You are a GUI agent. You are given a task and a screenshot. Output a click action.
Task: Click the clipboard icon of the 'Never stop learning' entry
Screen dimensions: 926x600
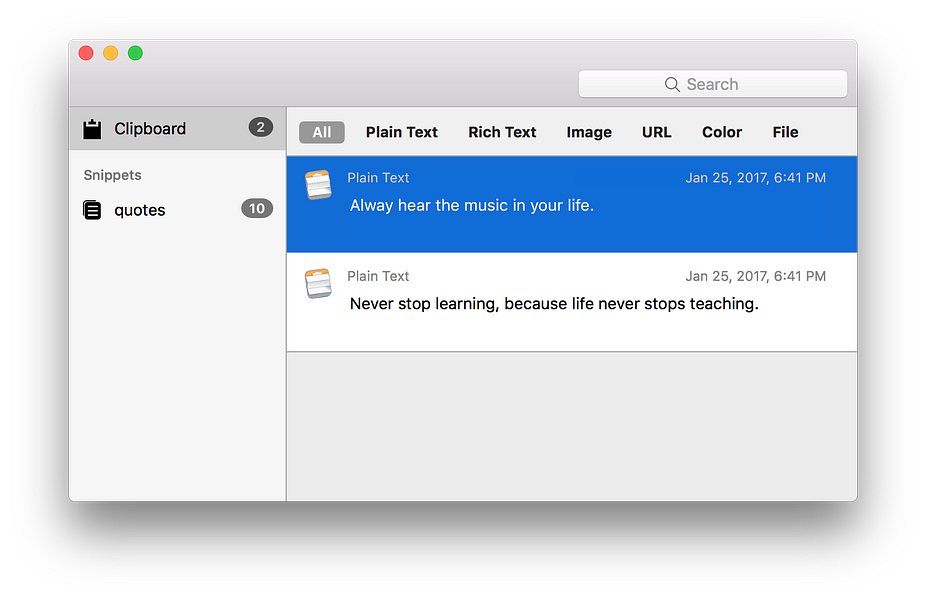click(x=318, y=283)
